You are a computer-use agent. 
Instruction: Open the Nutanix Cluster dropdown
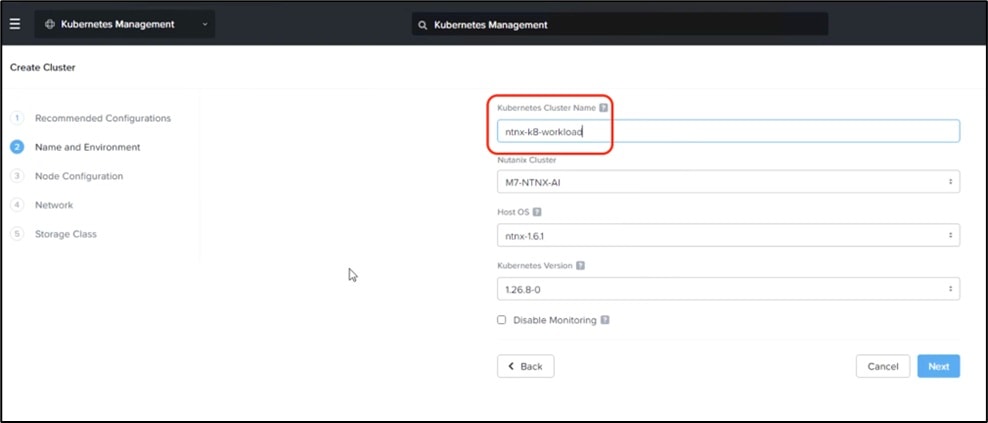[728, 182]
